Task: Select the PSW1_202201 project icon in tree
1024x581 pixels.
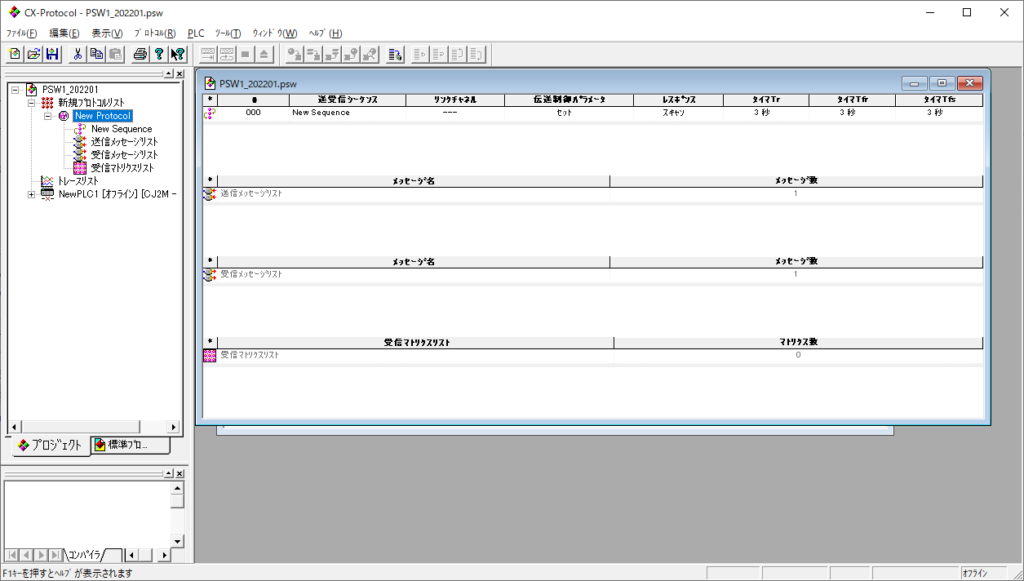Action: [x=31, y=89]
